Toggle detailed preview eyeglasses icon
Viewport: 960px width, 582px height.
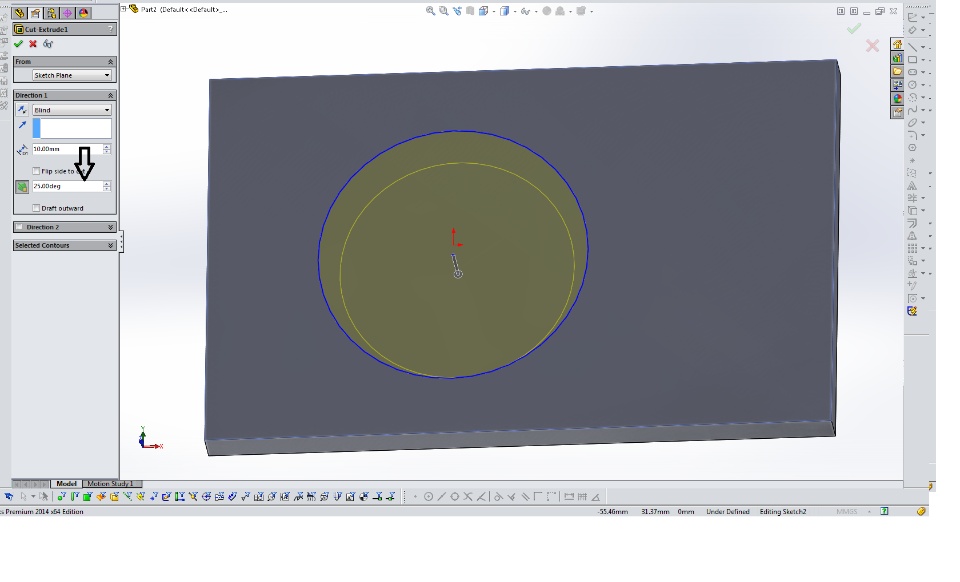point(48,44)
